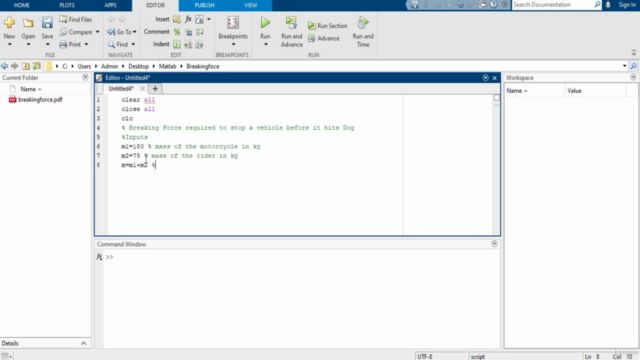The width and height of the screenshot is (640, 360).
Task: Select the Matlab folder in the path
Action: (x=167, y=66)
